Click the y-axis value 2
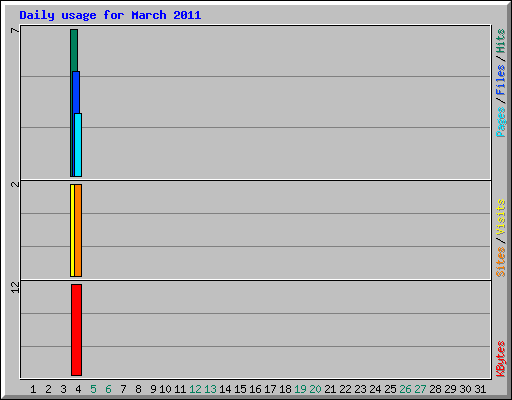This screenshot has height=400, width=512. click(x=15, y=184)
